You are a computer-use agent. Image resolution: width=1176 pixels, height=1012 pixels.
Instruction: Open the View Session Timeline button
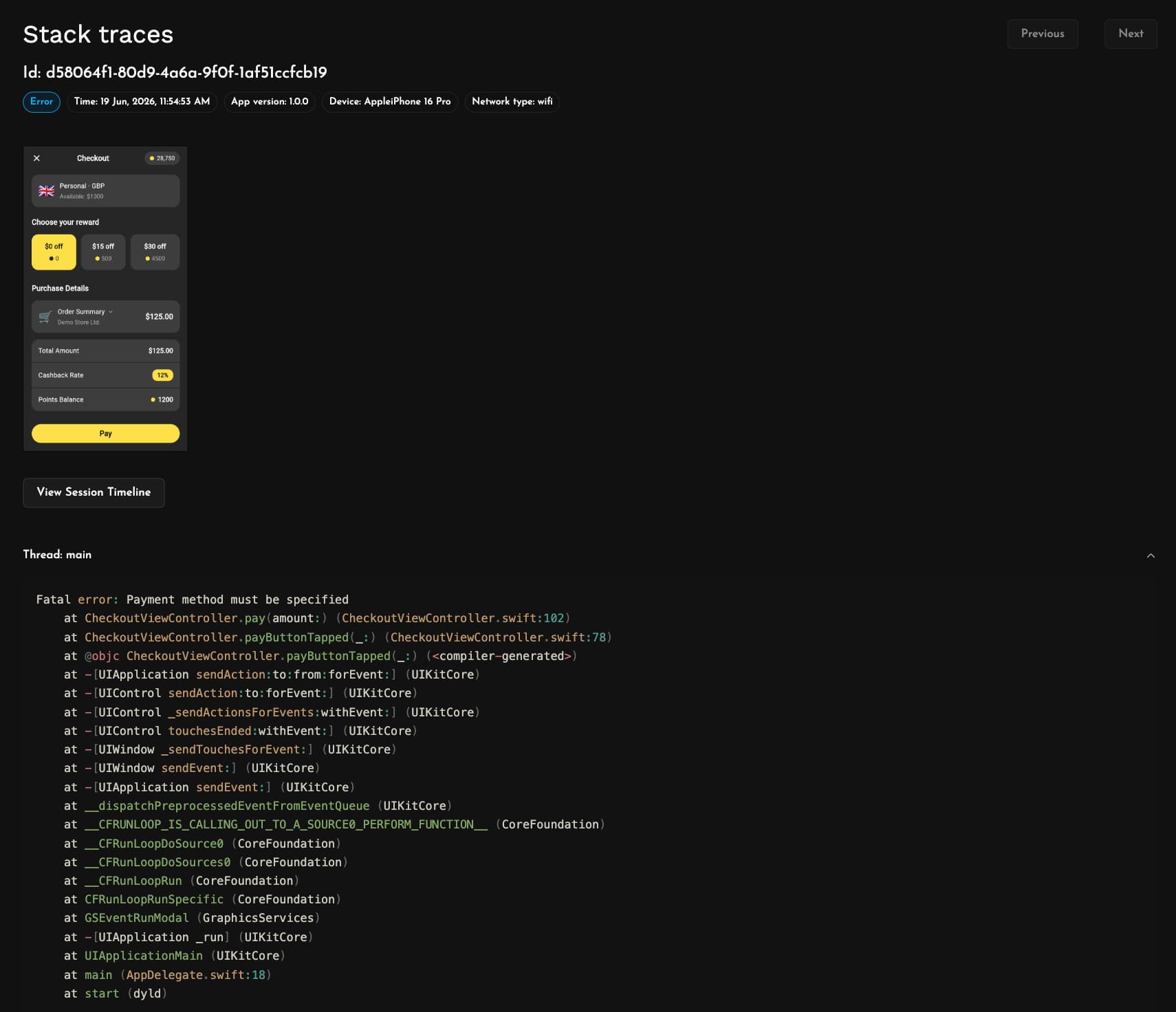point(94,492)
